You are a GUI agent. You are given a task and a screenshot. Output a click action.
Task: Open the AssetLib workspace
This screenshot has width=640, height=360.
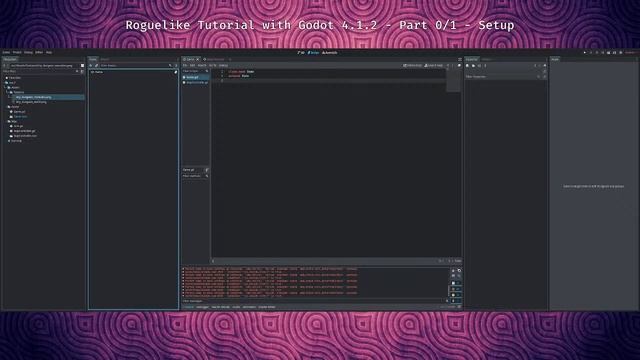[329, 53]
